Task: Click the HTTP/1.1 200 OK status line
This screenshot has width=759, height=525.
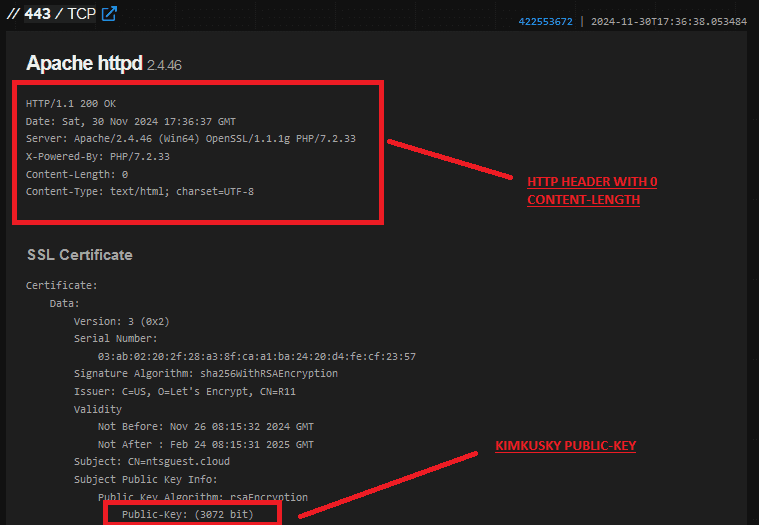Action: (71, 103)
